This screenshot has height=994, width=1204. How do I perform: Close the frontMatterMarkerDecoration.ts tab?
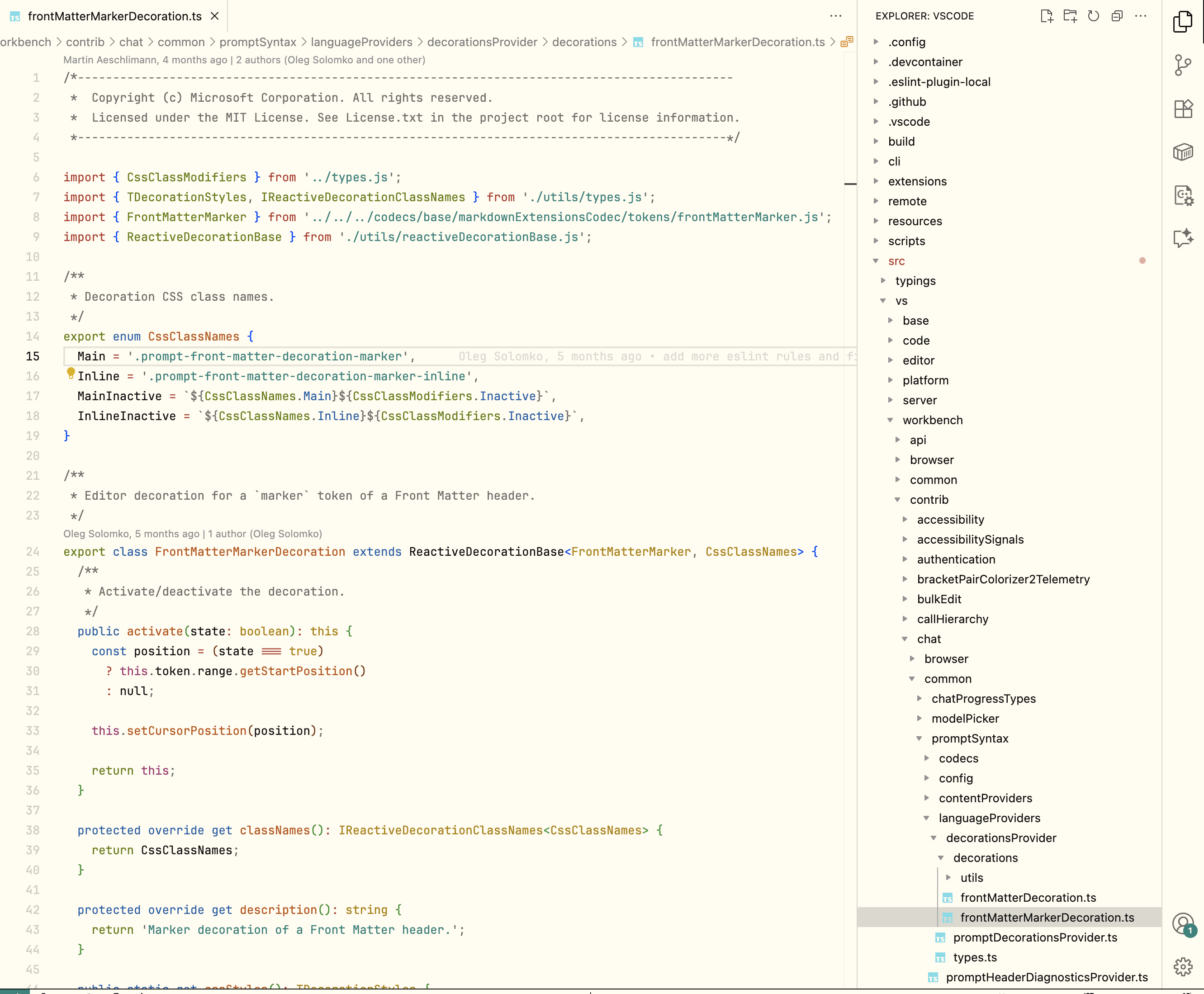pos(215,16)
